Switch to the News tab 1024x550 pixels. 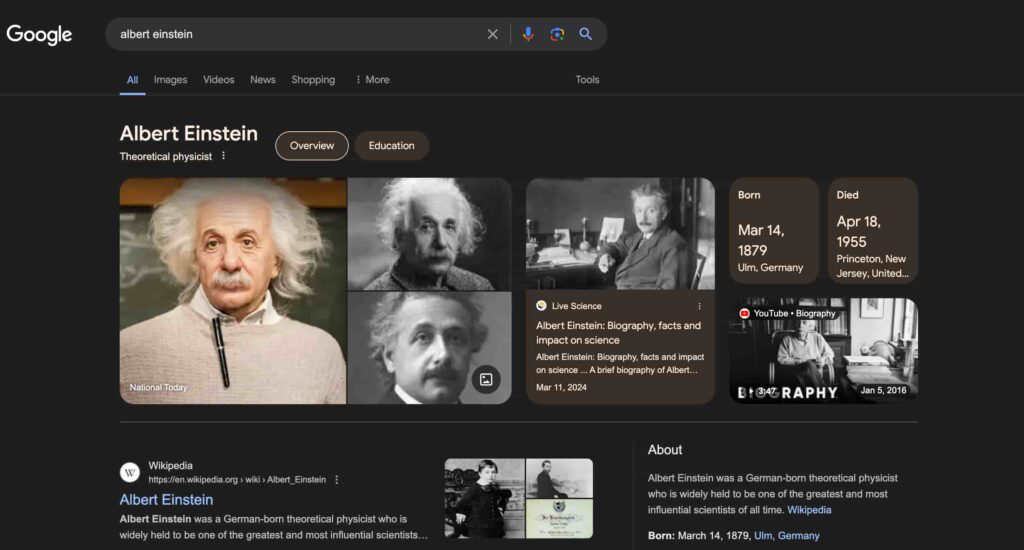263,80
